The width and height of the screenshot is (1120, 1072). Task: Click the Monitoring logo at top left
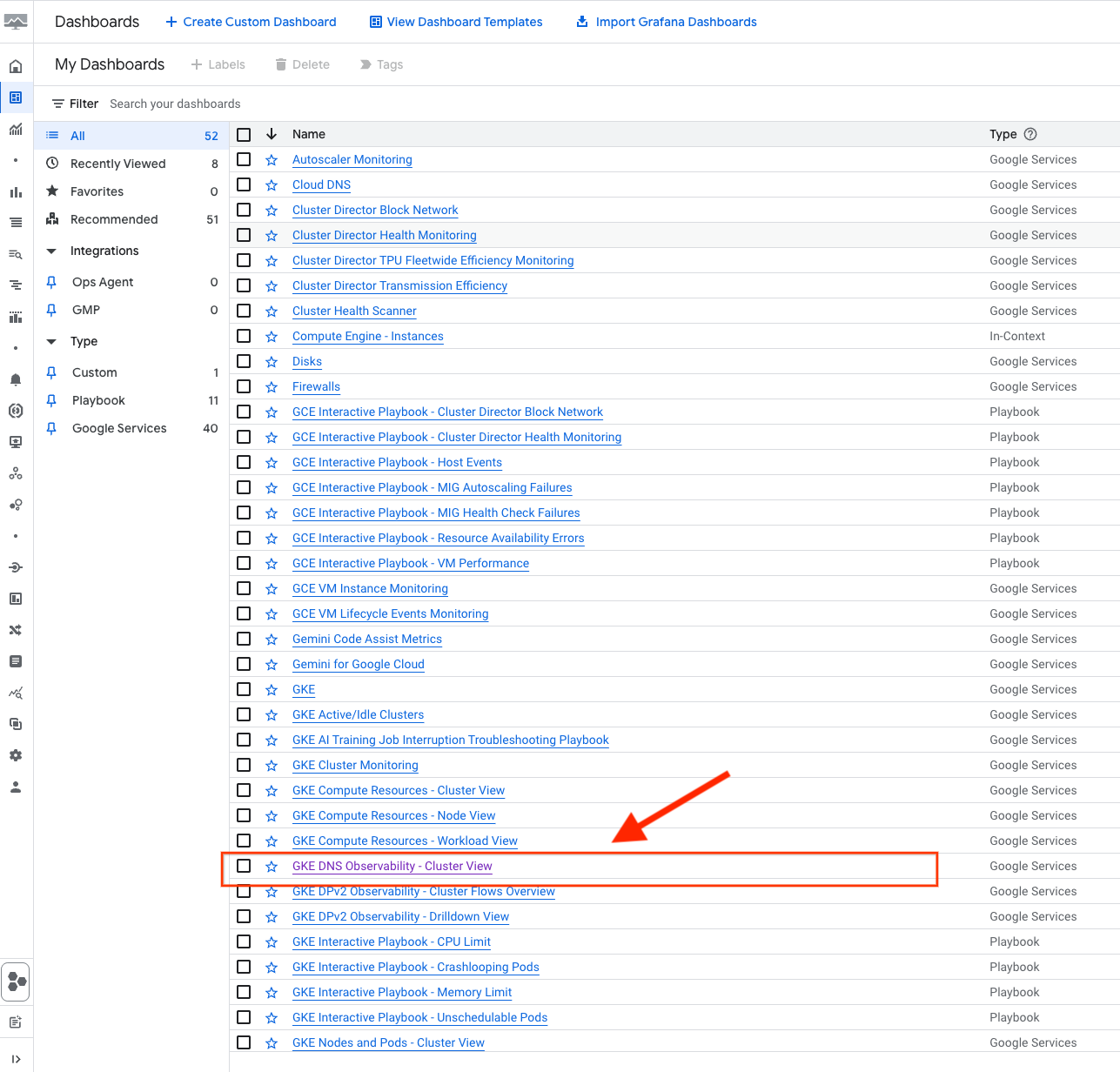click(x=16, y=22)
